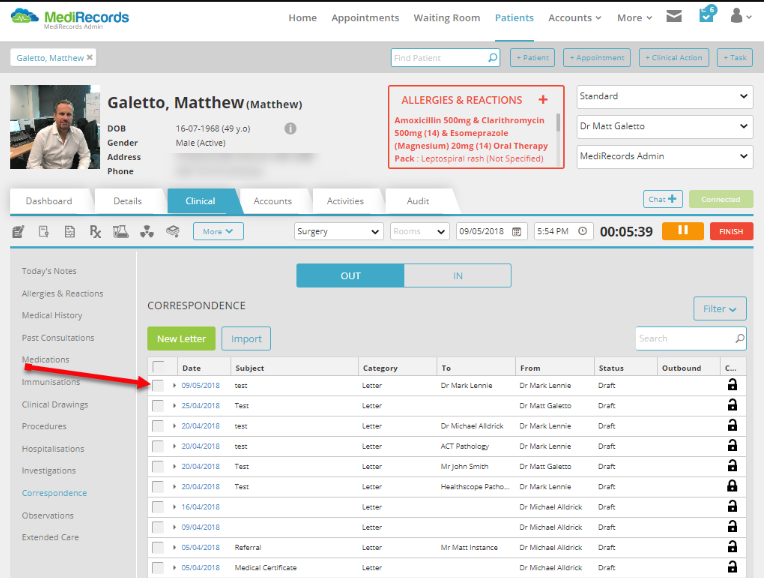Click the layered stack toolbar icon

click(172, 231)
